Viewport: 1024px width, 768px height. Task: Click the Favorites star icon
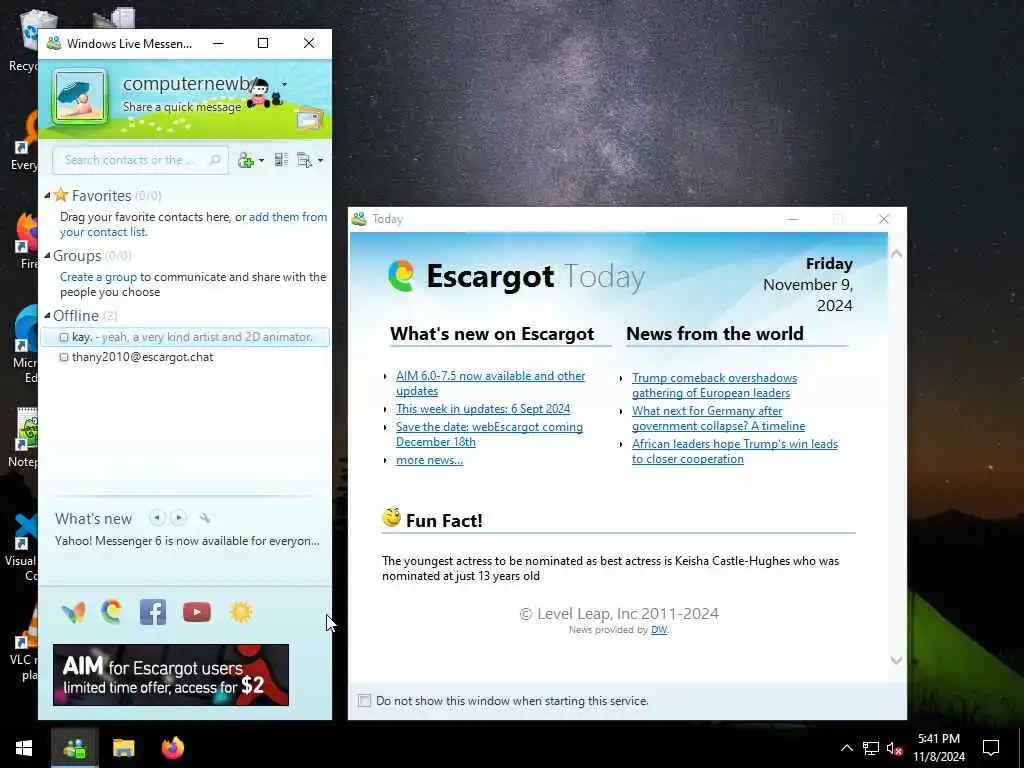point(61,195)
